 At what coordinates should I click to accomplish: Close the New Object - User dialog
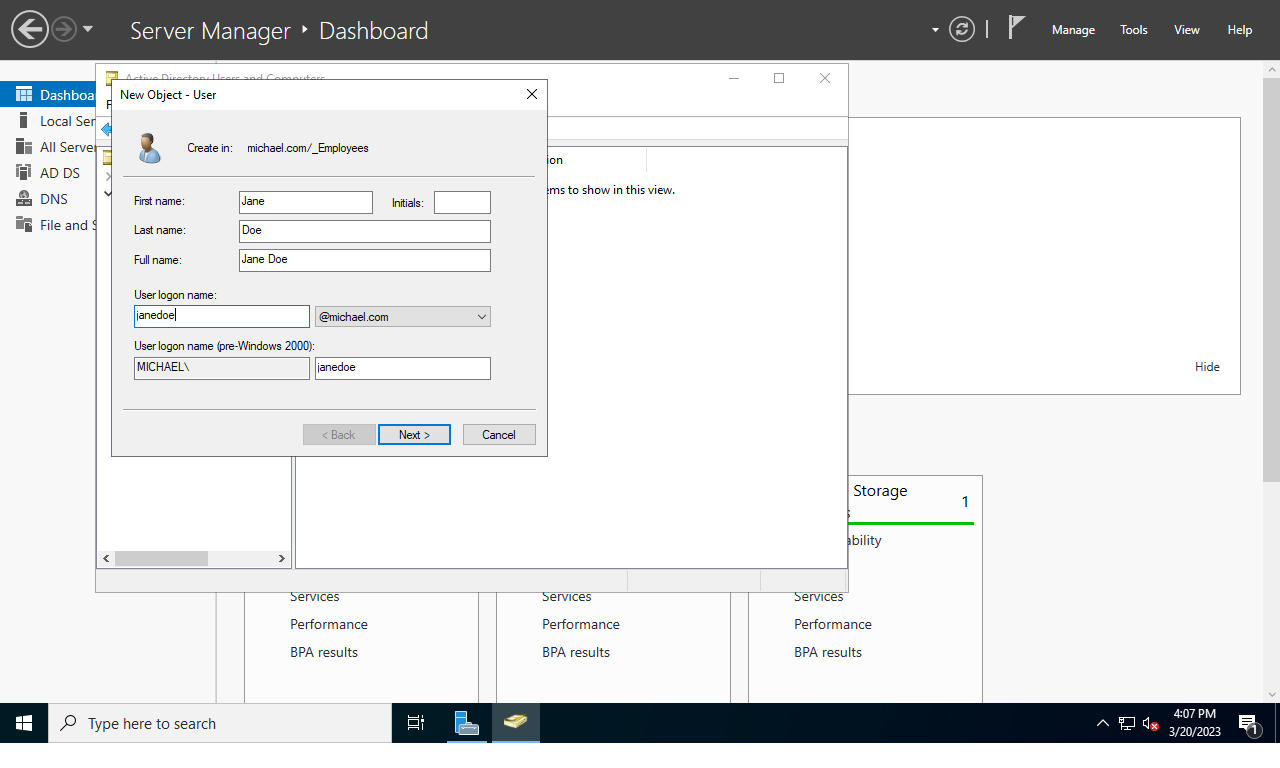pos(532,94)
